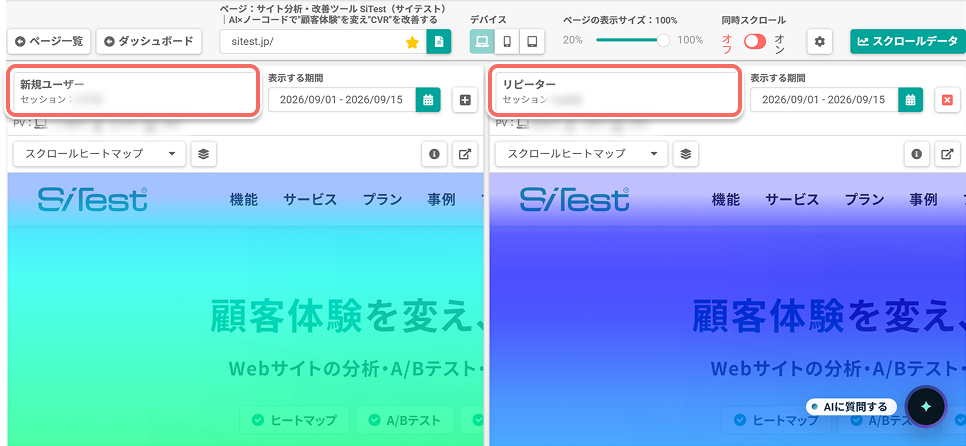Open サービス menu in right preview
The width and height of the screenshot is (966, 446).
tap(792, 199)
